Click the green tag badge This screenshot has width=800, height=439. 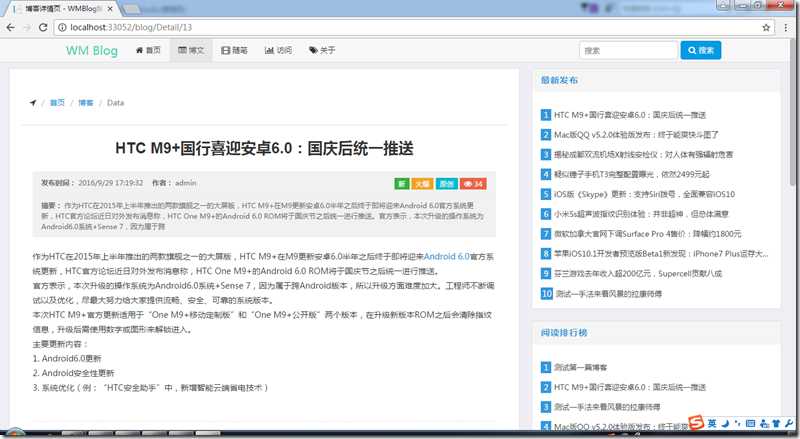click(x=402, y=184)
